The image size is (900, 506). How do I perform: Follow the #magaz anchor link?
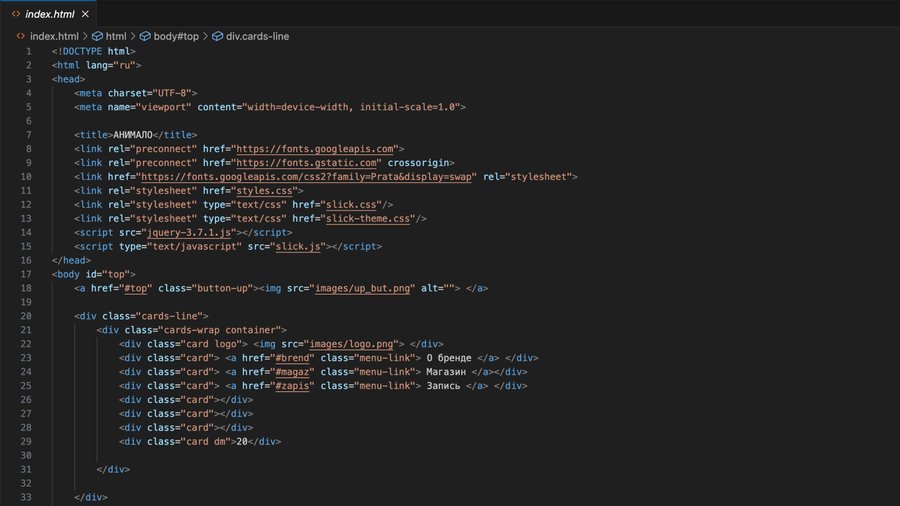(292, 372)
